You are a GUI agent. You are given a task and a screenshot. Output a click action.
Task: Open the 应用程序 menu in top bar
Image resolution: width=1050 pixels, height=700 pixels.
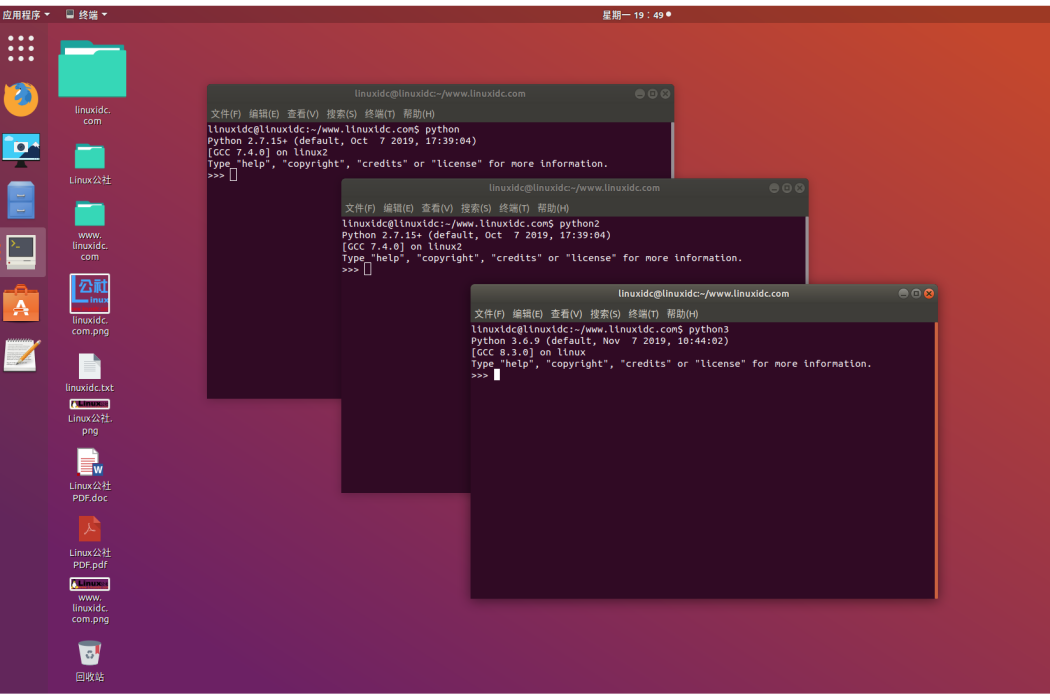26,15
